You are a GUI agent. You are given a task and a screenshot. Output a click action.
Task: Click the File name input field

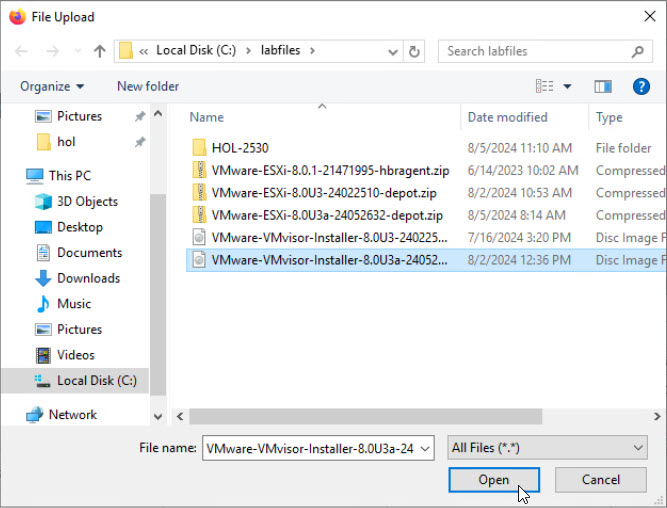(311, 448)
